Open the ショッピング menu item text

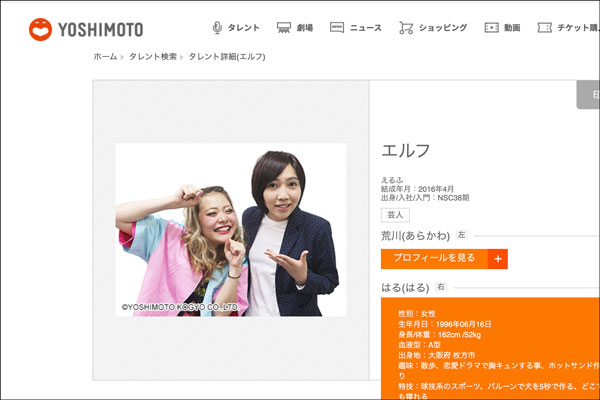[444, 28]
